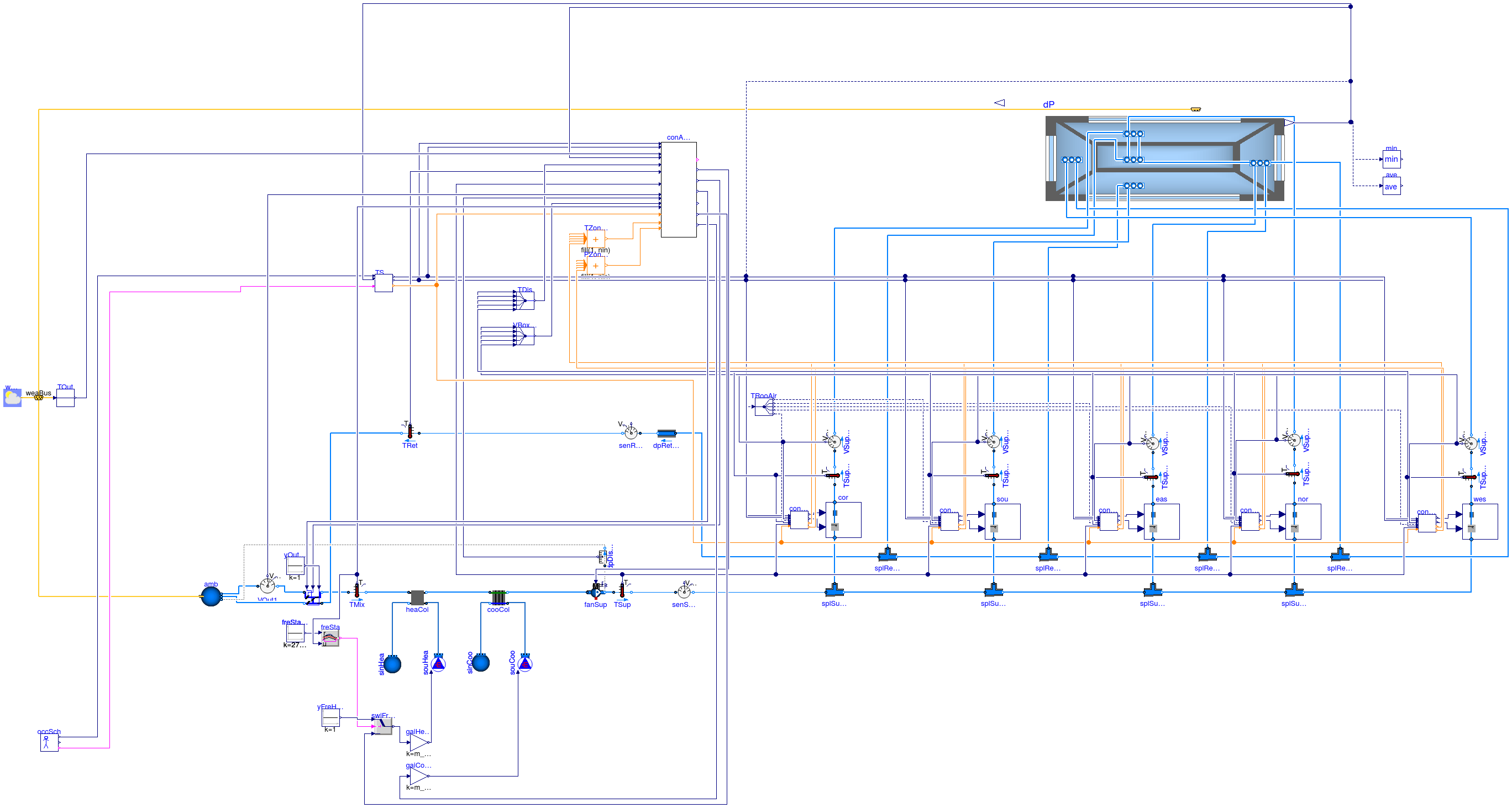This screenshot has height=808, width=1512.
Task: Select the TS block
Action: [384, 283]
